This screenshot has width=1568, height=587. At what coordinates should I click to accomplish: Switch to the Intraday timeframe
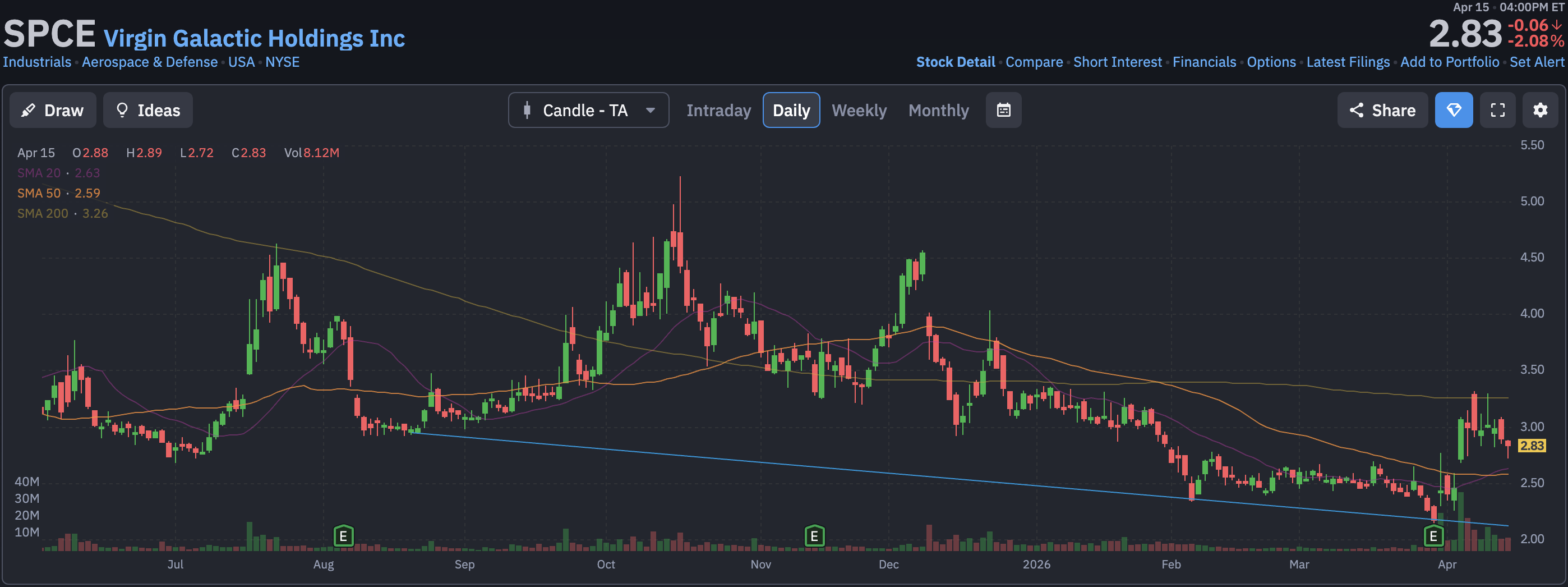(x=718, y=110)
